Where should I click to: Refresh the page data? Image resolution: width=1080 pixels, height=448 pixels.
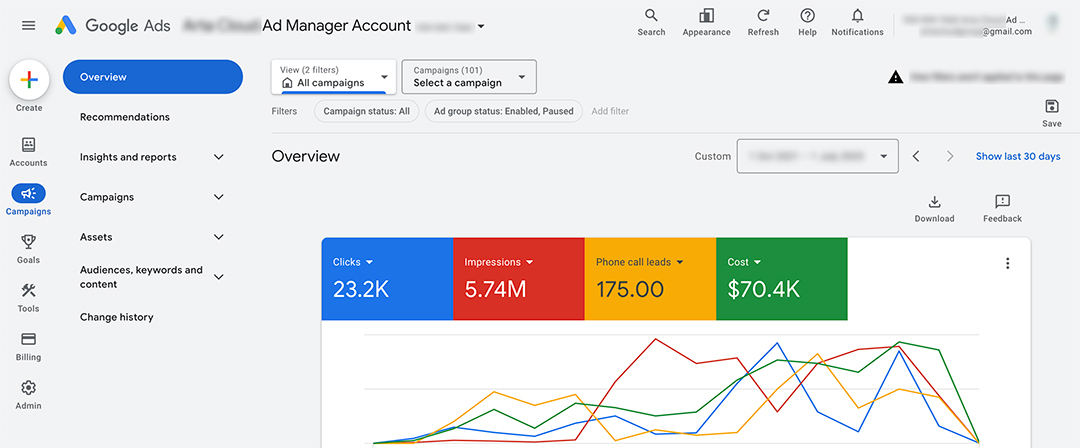pyautogui.click(x=763, y=22)
